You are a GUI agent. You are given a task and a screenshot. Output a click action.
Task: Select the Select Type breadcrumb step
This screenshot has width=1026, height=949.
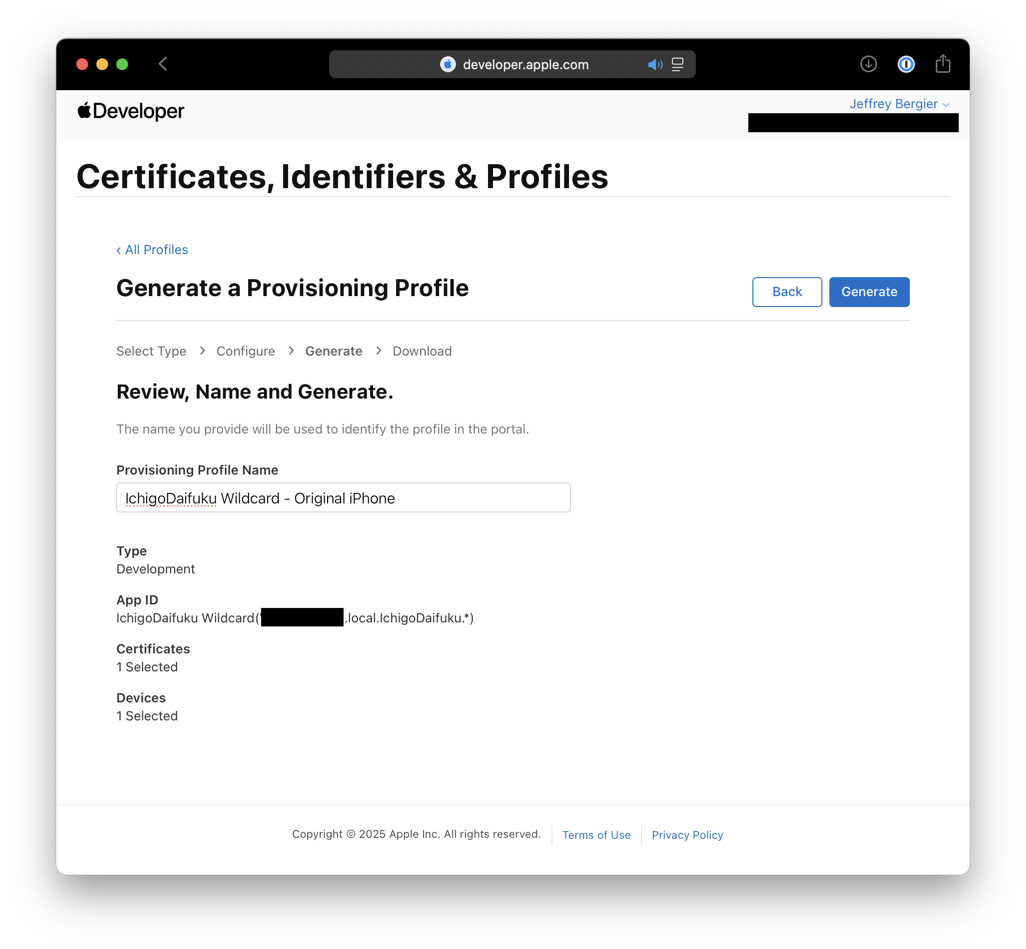tap(151, 351)
